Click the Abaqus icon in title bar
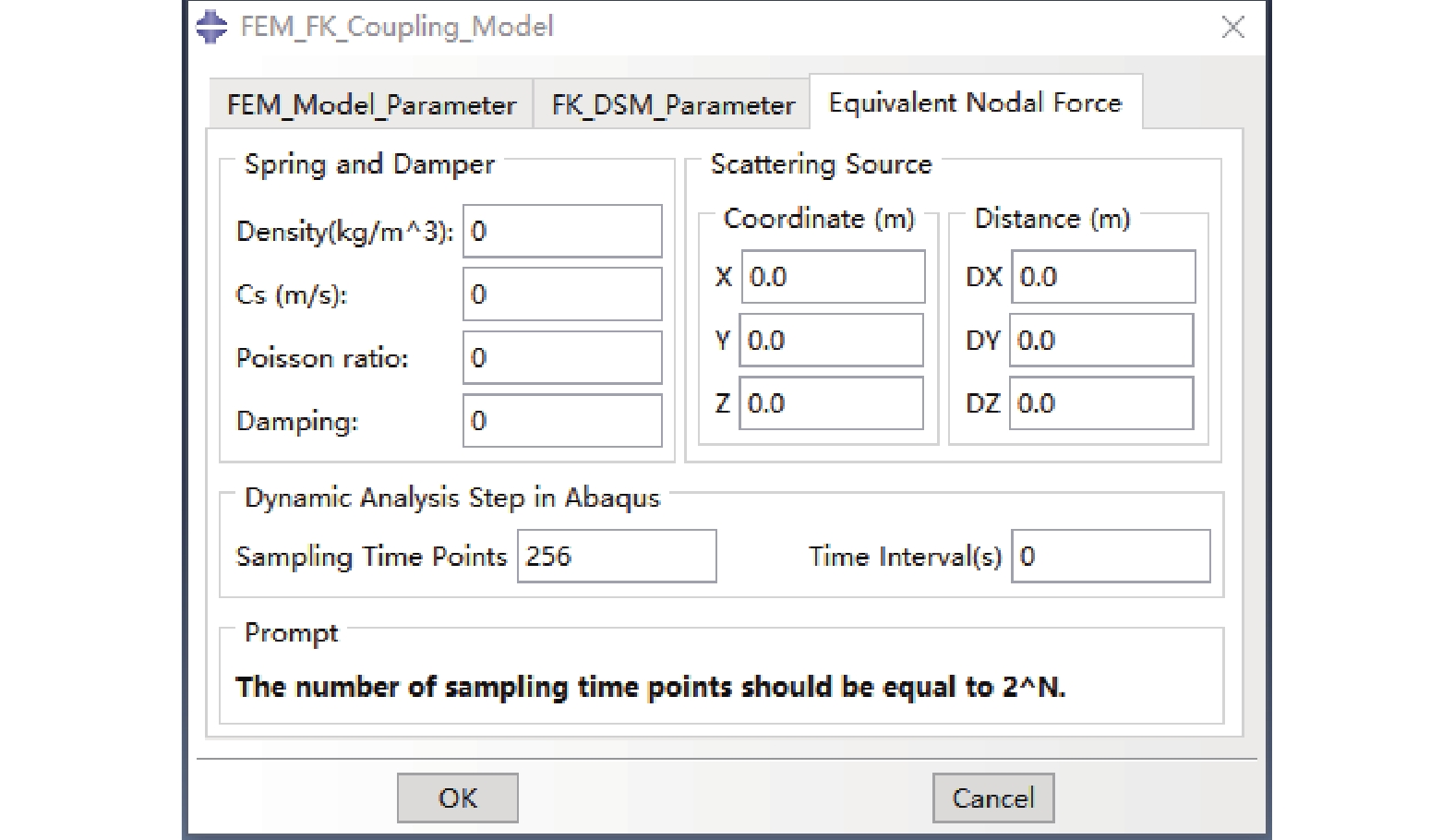Screen dimensions: 1454x840 [x=211, y=27]
